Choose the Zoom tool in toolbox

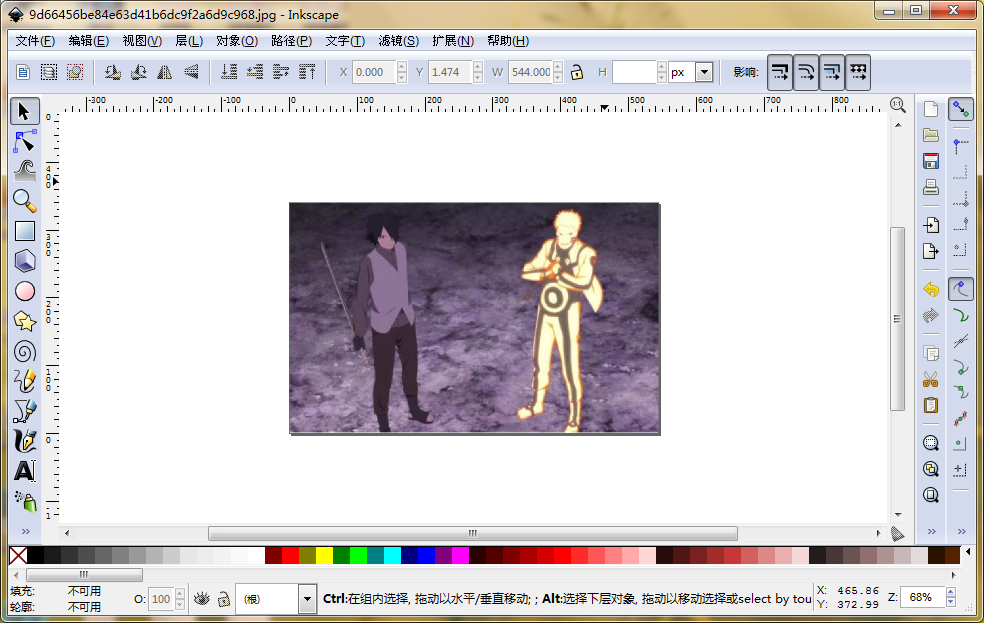pyautogui.click(x=25, y=201)
